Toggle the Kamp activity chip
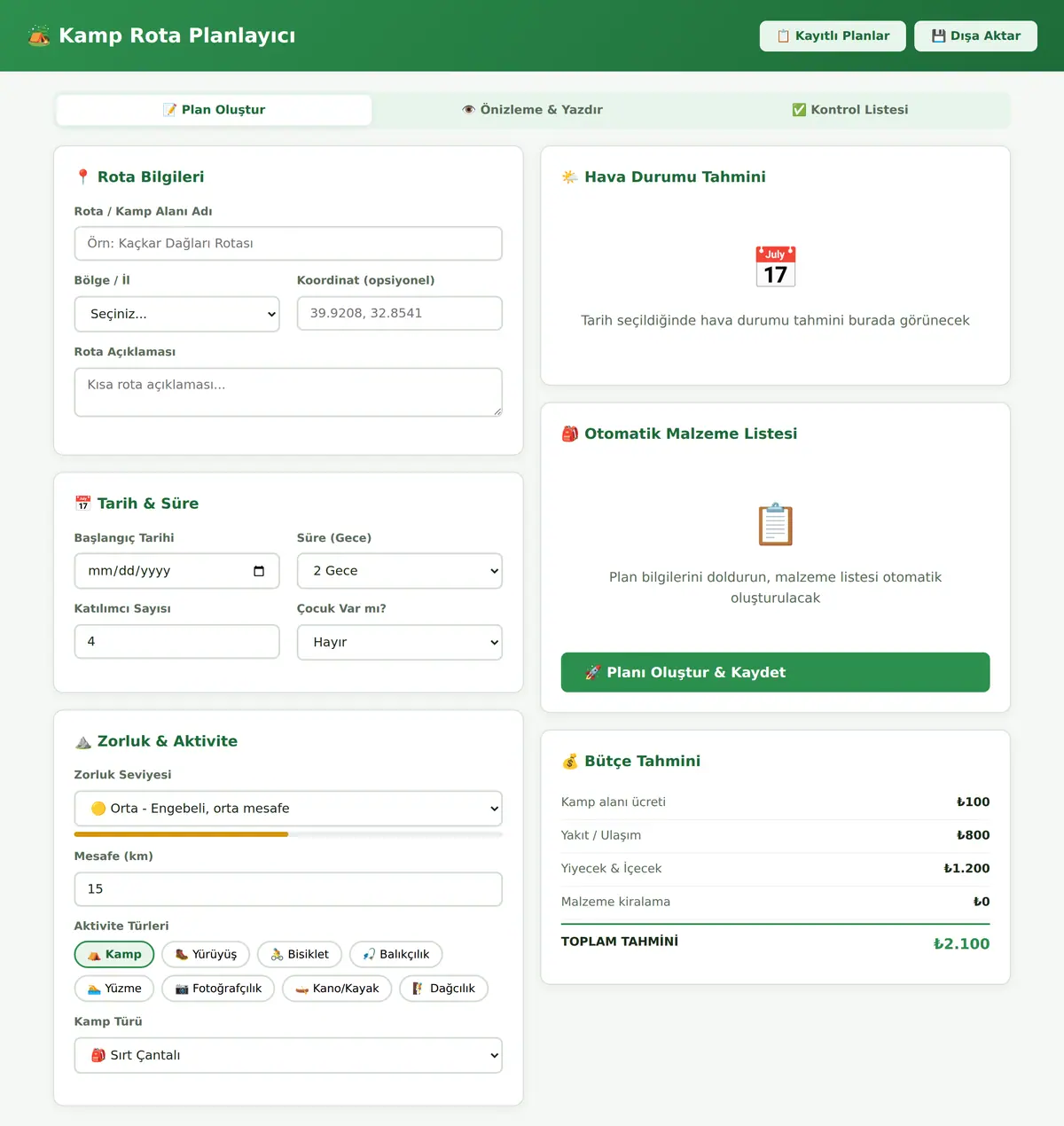Screen dimensions: 1064x1126 pyautogui.click(x=114, y=955)
